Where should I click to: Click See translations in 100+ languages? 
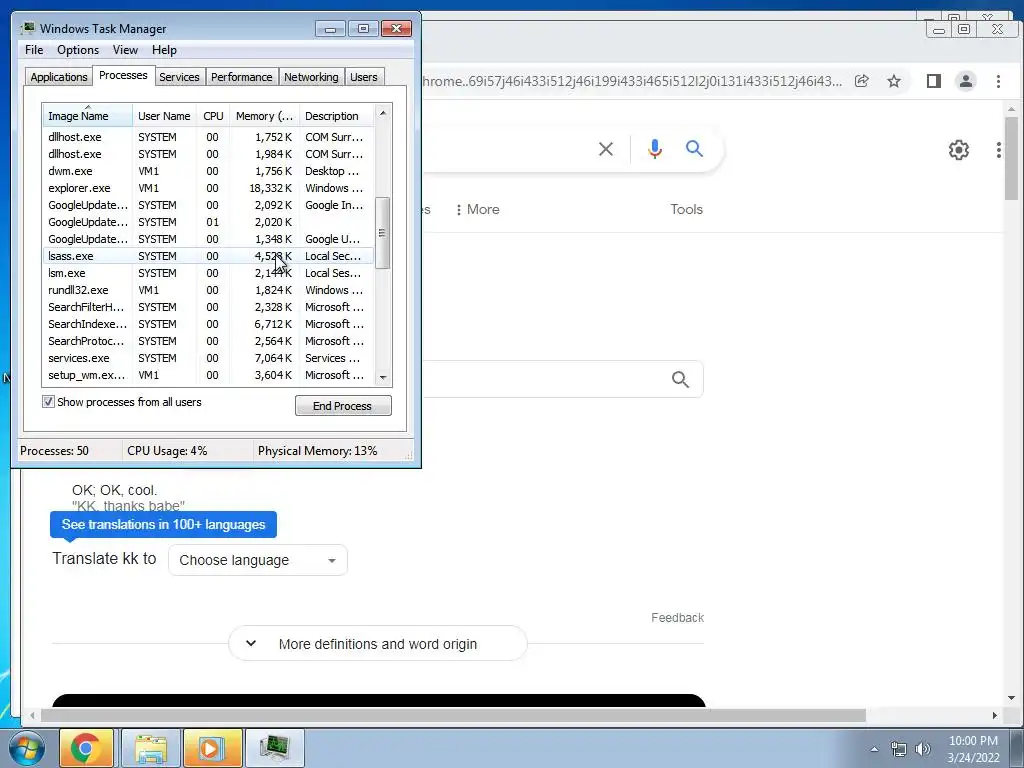(x=163, y=524)
